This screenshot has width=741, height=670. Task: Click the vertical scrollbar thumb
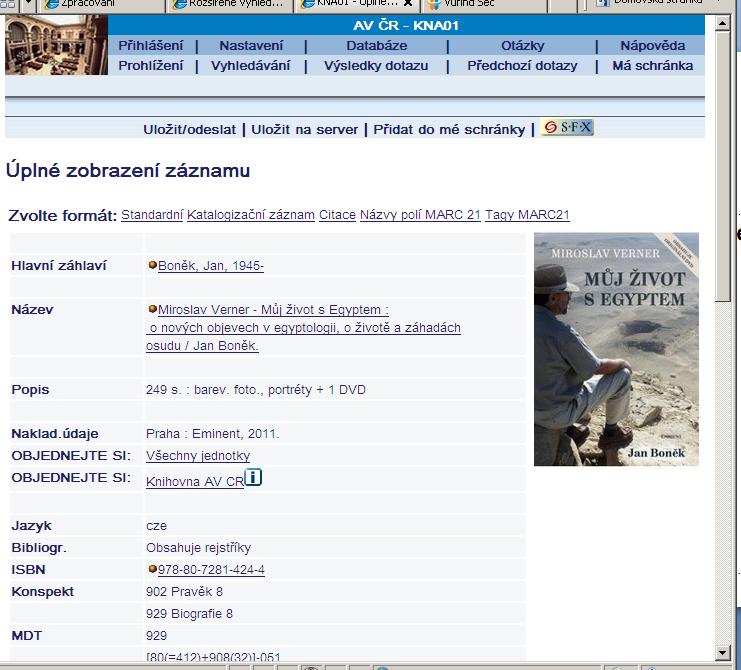(x=723, y=166)
